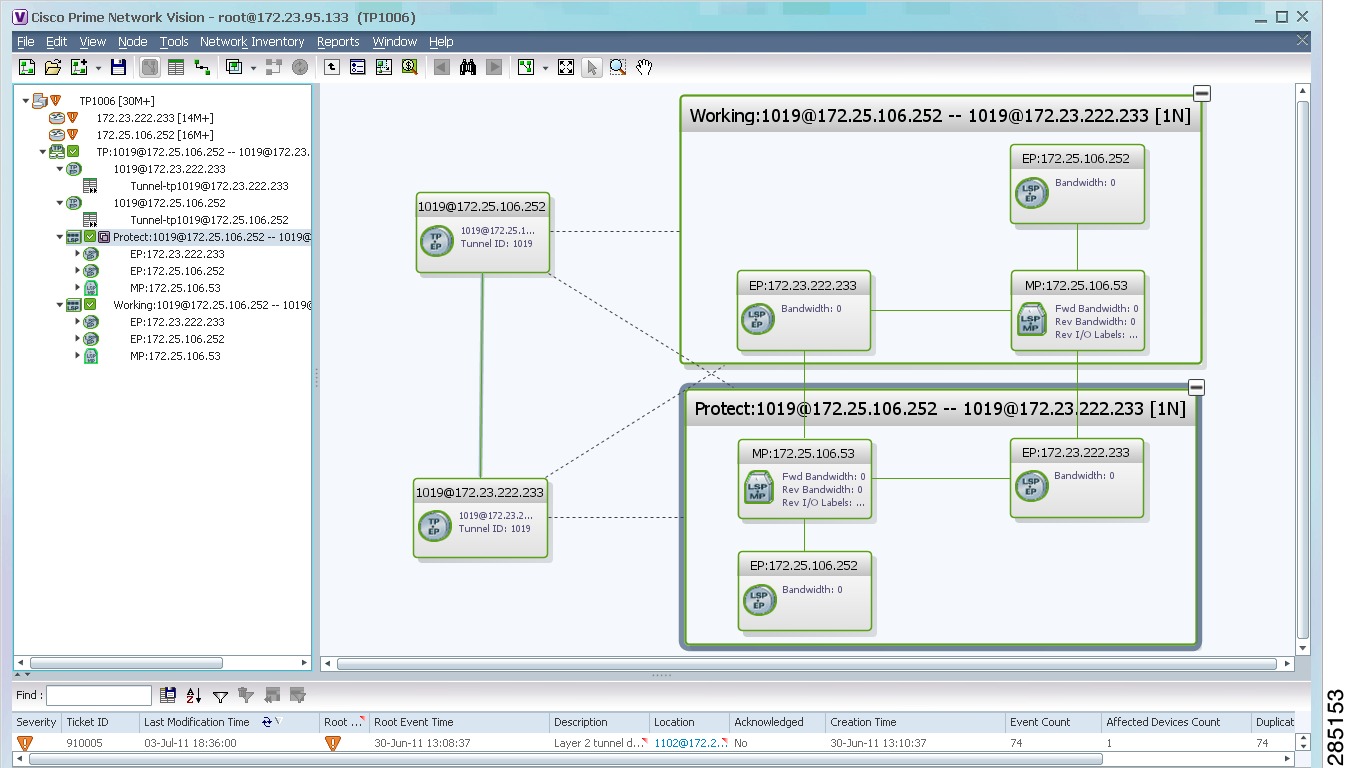This screenshot has width=1350, height=768.
Task: Click the Sort Table Values A-Z icon
Action: point(194,695)
